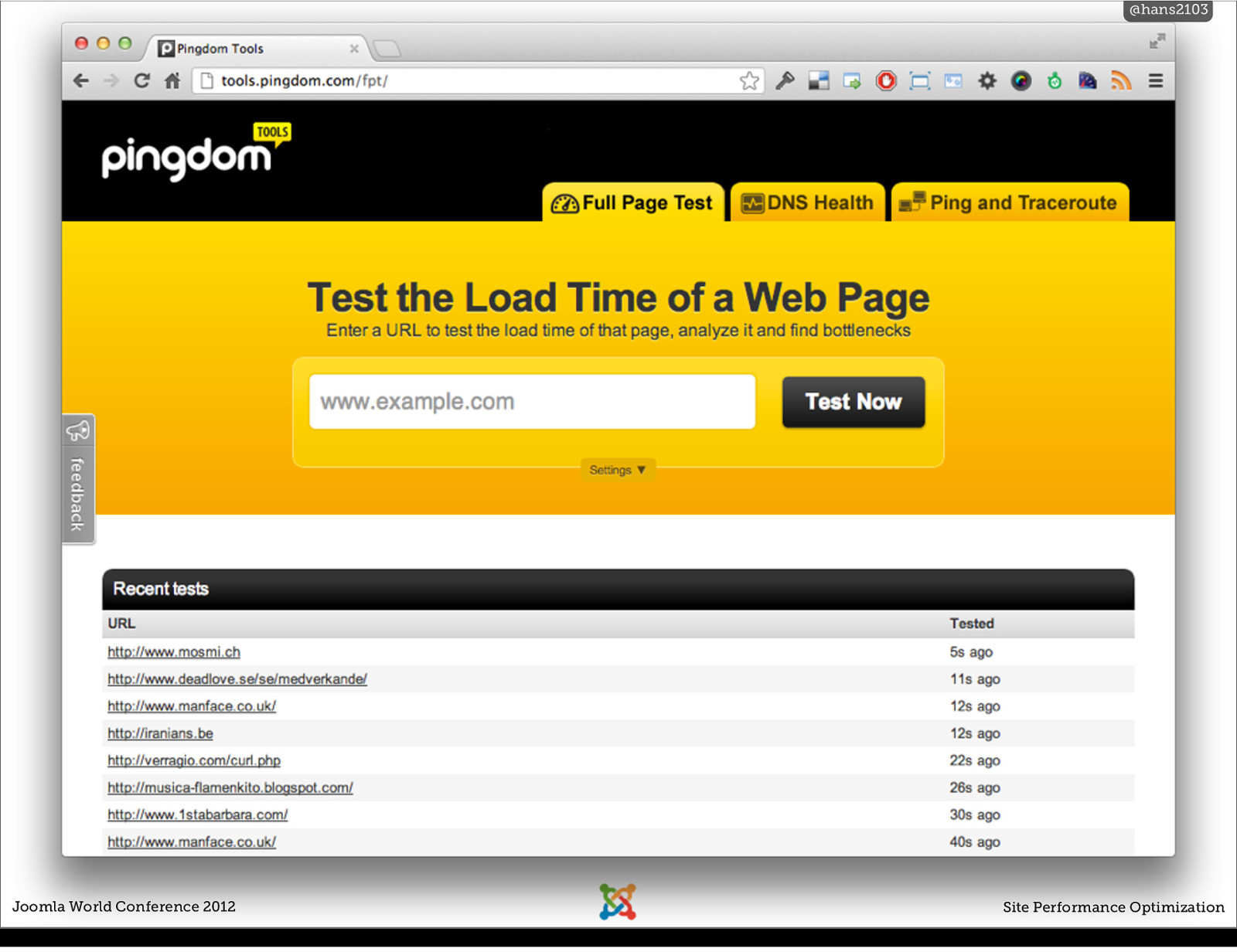
Task: Enter fullscreen with the expand arrows icon
Action: point(1157,41)
